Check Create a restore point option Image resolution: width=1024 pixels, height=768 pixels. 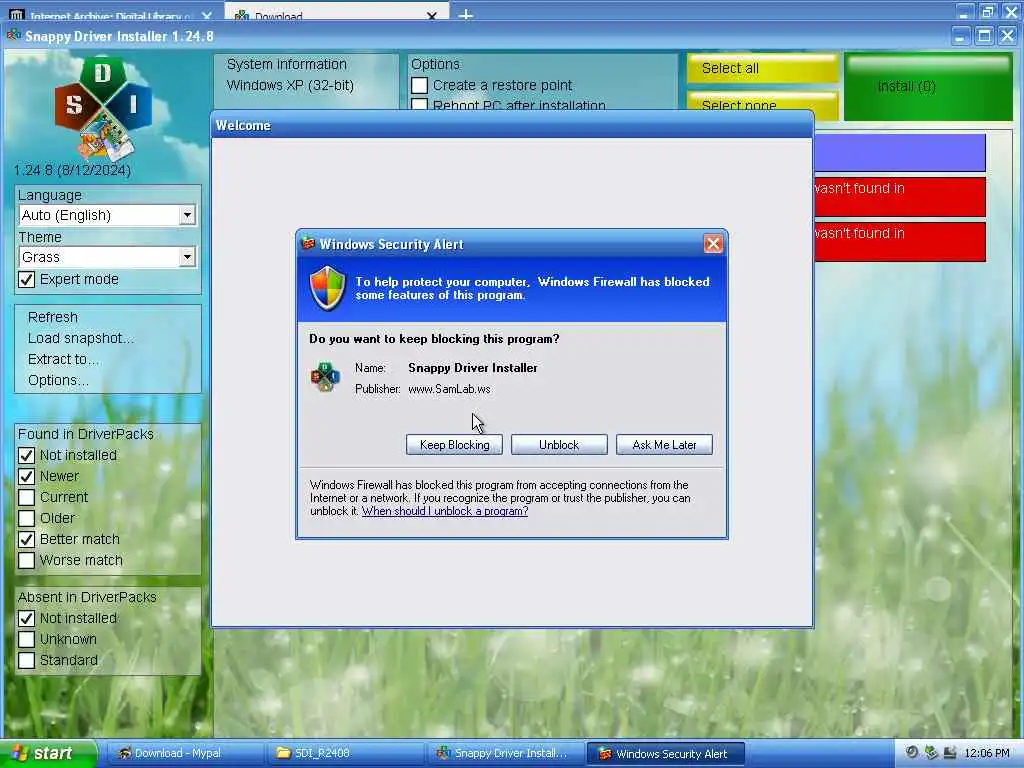(420, 86)
